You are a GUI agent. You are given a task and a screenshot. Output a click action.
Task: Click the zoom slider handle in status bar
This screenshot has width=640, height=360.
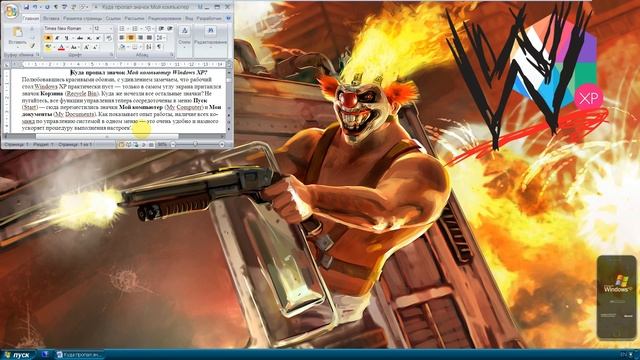(x=195, y=144)
